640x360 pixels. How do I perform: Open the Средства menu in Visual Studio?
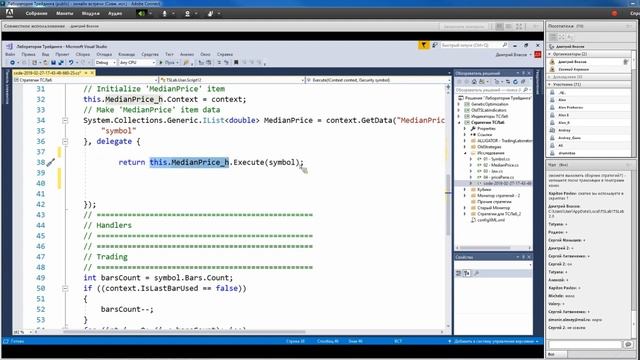150,54
